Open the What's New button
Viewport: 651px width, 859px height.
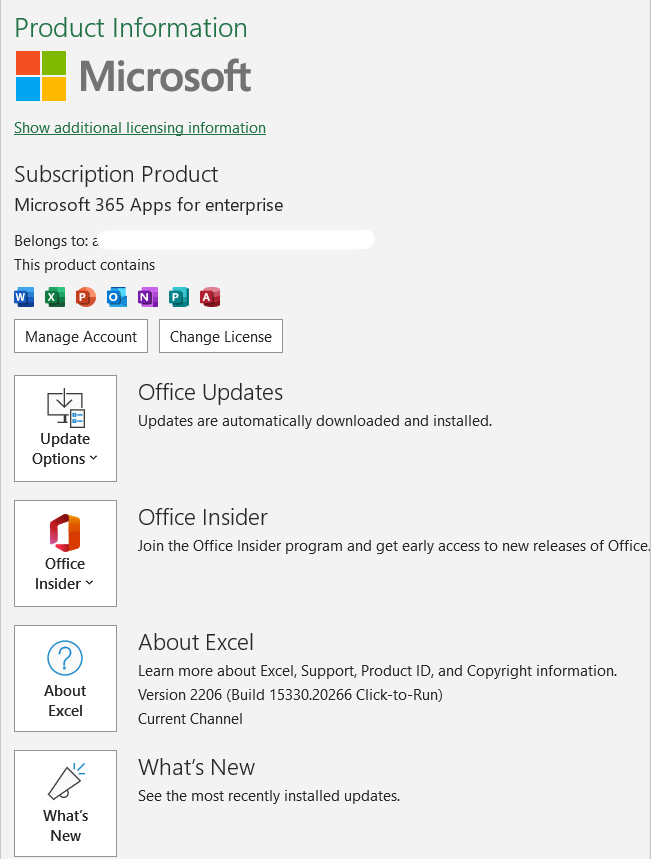[x=65, y=803]
